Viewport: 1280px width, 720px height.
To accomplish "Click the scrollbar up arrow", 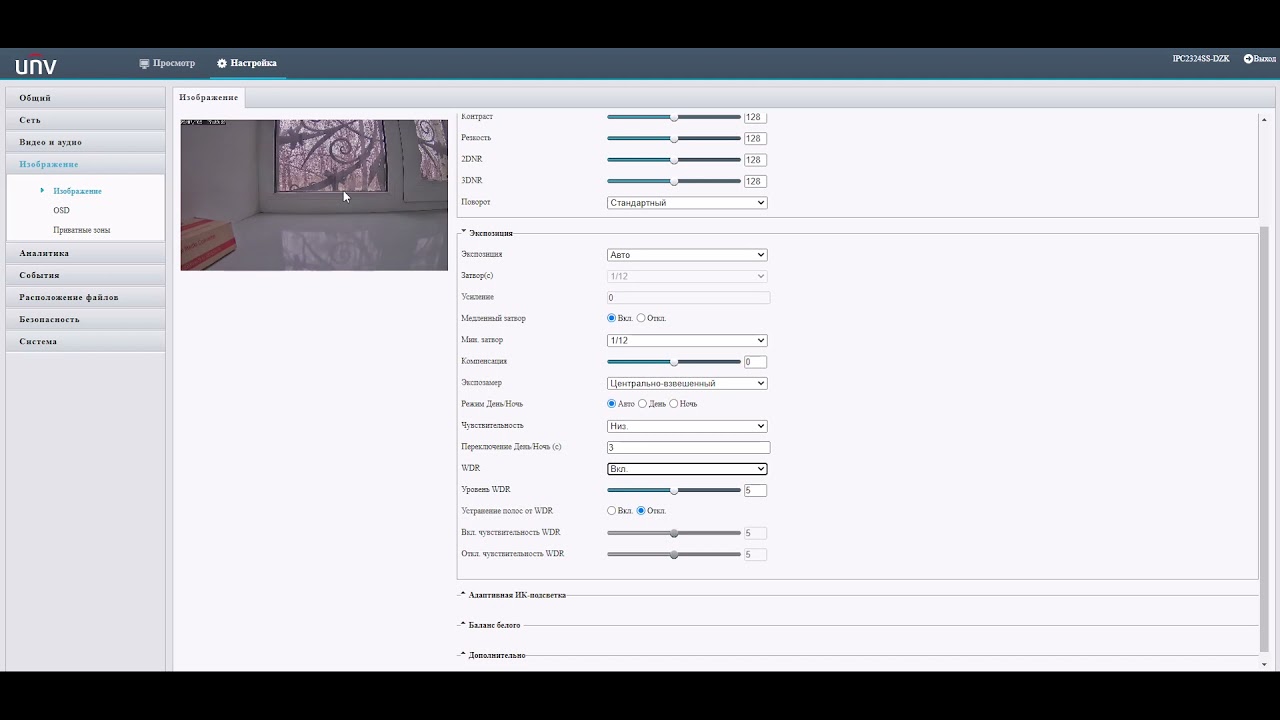I will (x=1264, y=120).
